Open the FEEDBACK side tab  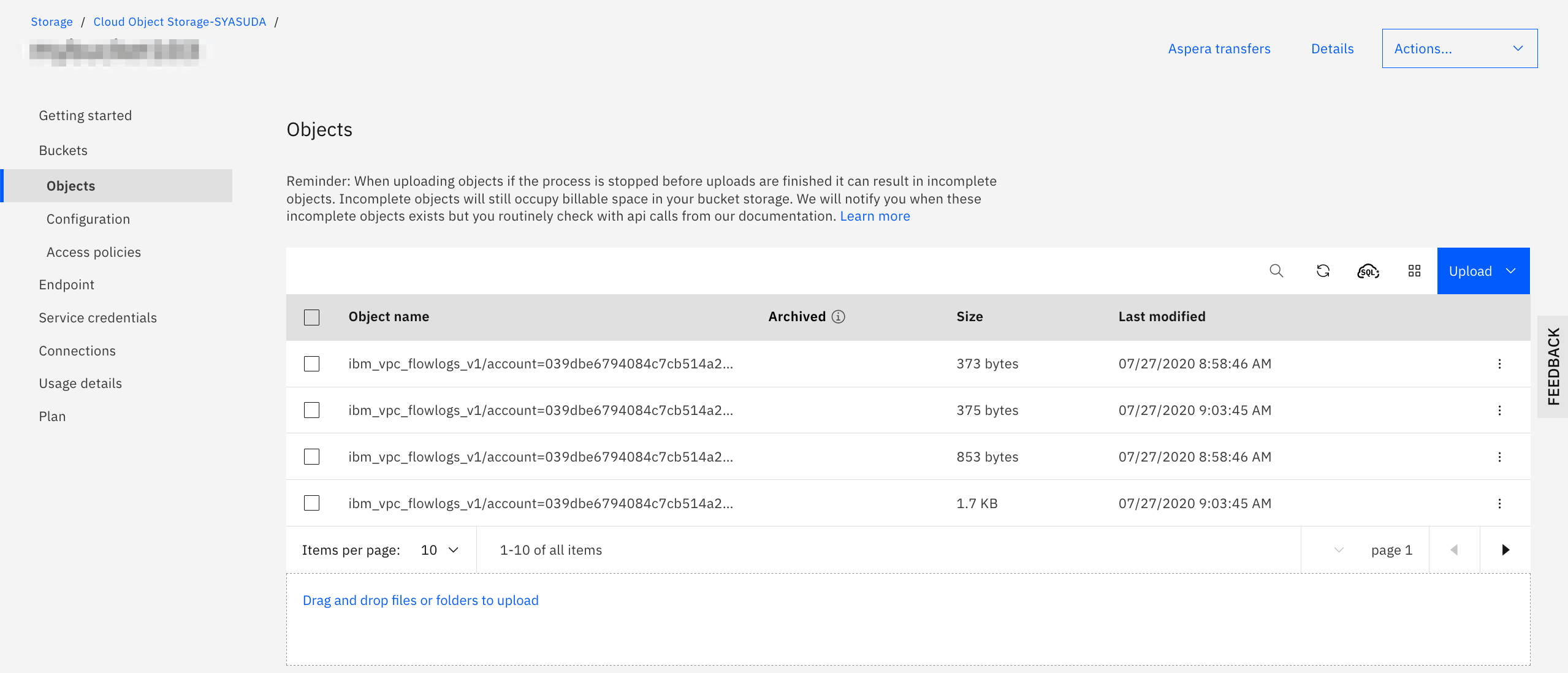click(x=1553, y=367)
